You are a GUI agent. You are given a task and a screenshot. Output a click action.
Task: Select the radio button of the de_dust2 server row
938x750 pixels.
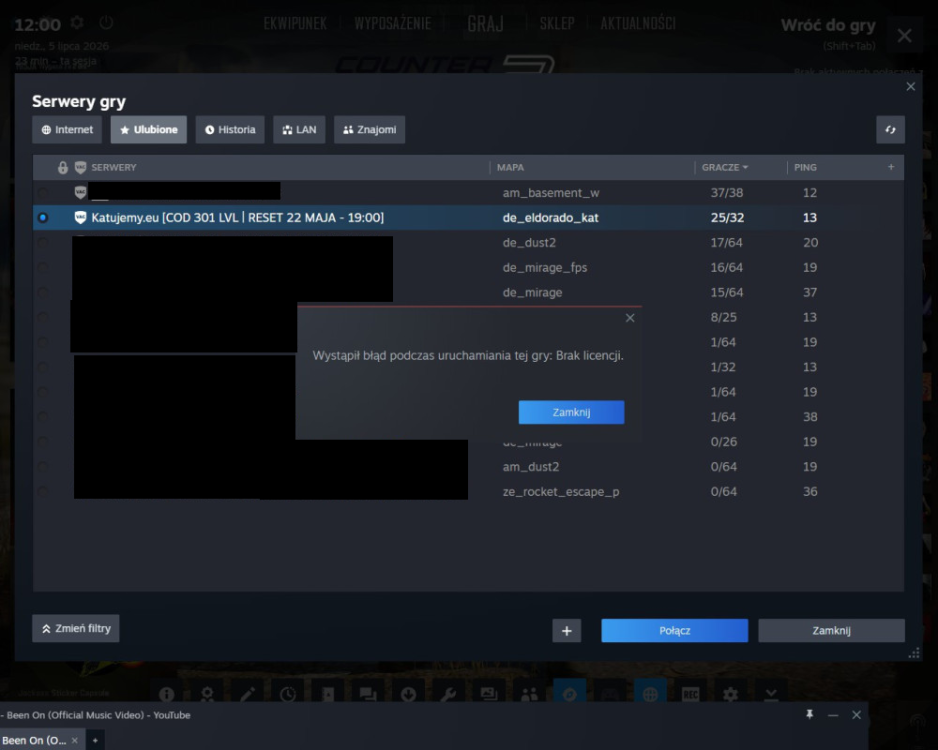[x=42, y=243]
